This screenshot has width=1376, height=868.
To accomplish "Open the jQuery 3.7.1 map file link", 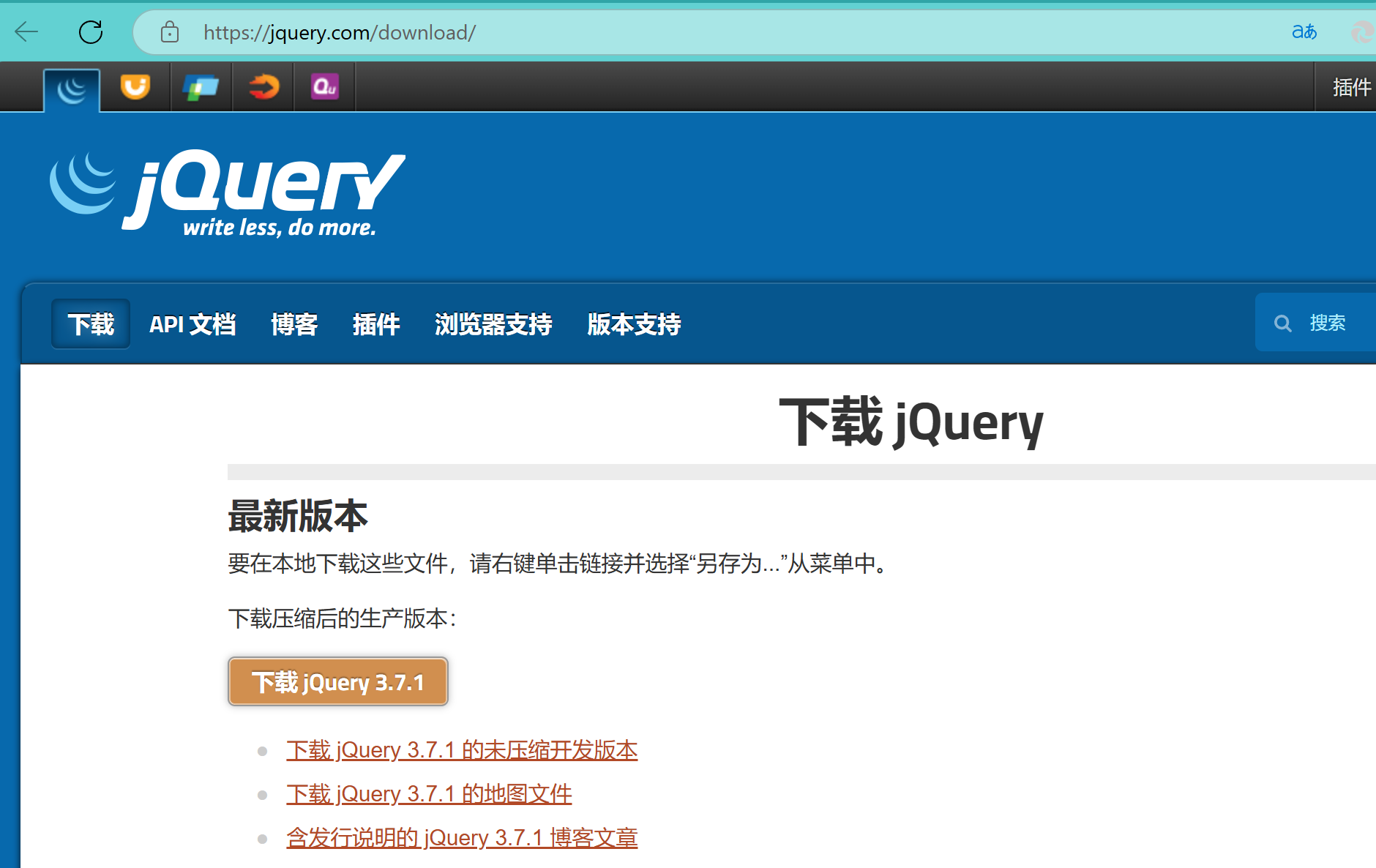I will tap(429, 793).
